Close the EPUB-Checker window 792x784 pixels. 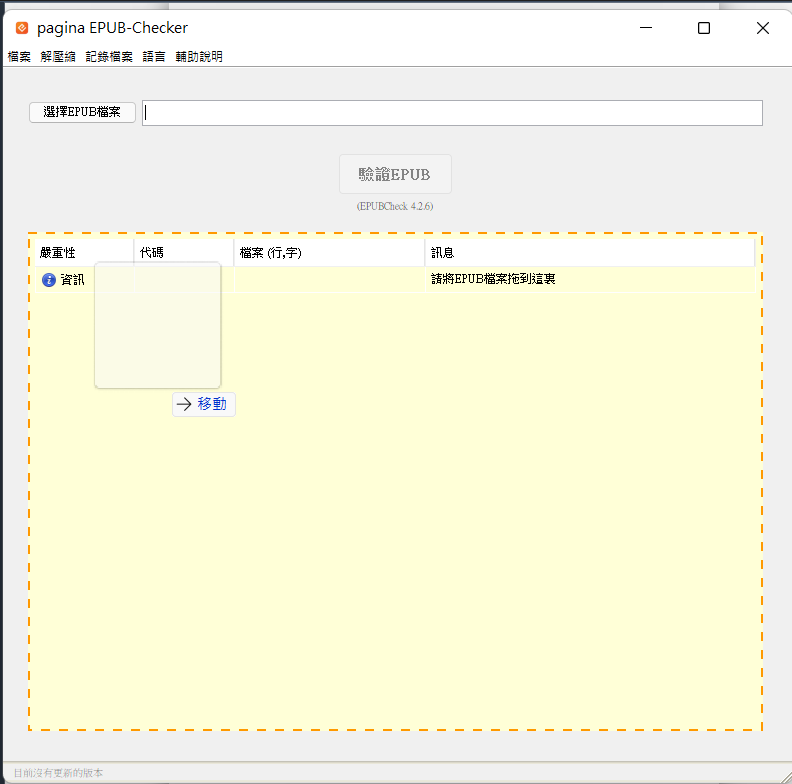[x=763, y=28]
